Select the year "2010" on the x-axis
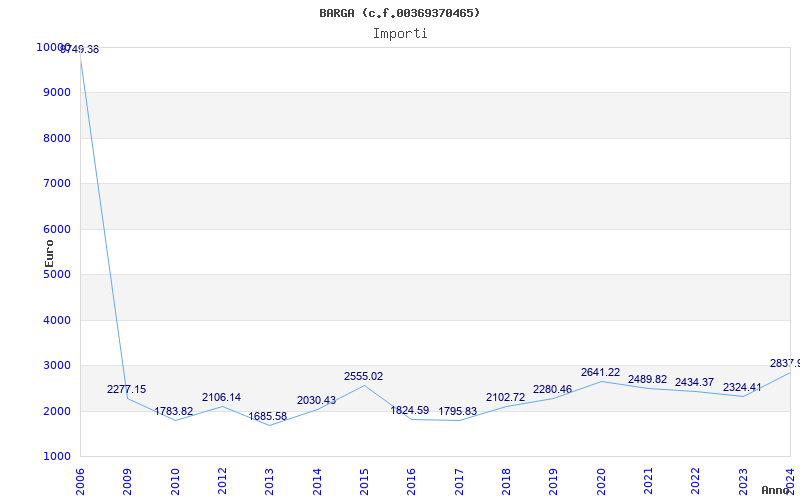800x500 pixels. (x=175, y=482)
